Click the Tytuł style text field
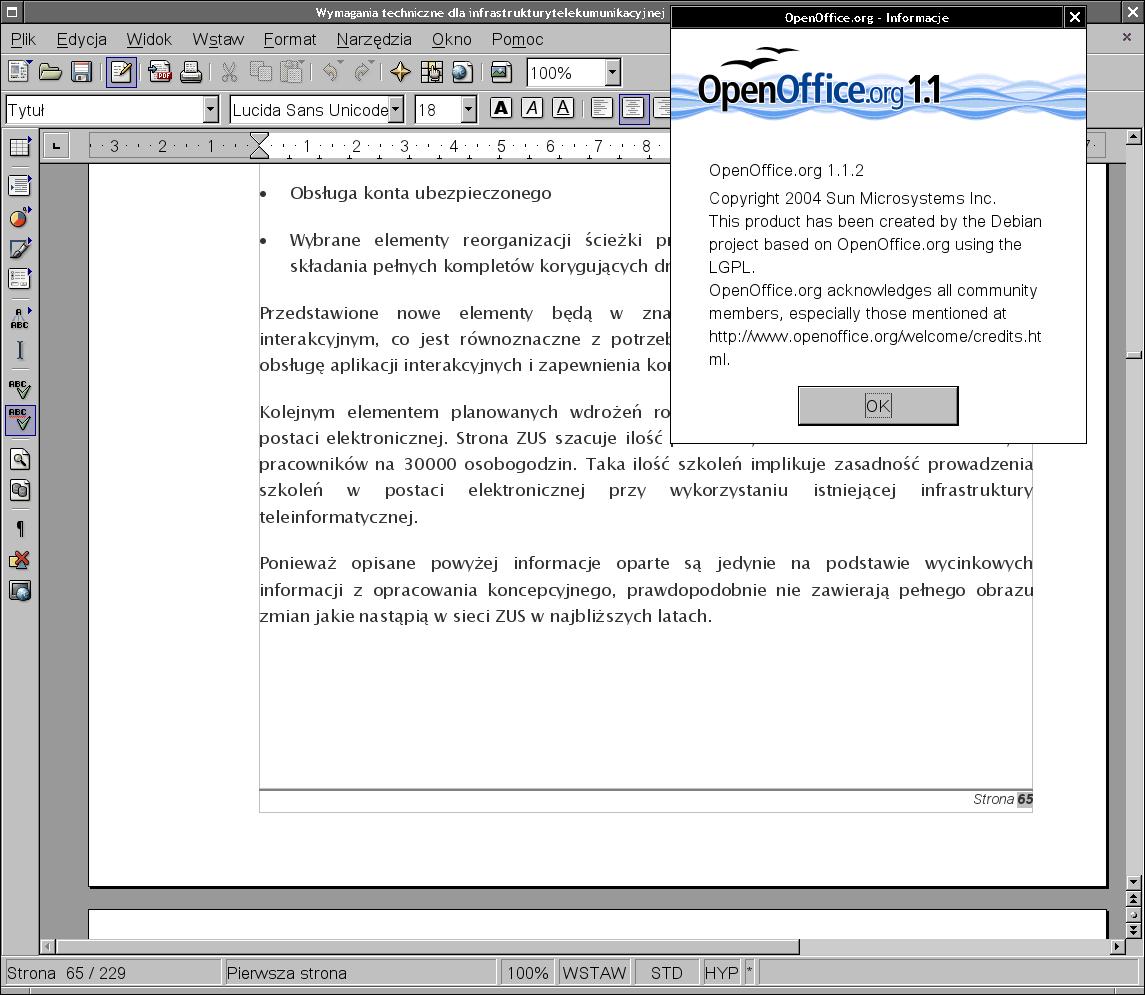 pos(104,110)
